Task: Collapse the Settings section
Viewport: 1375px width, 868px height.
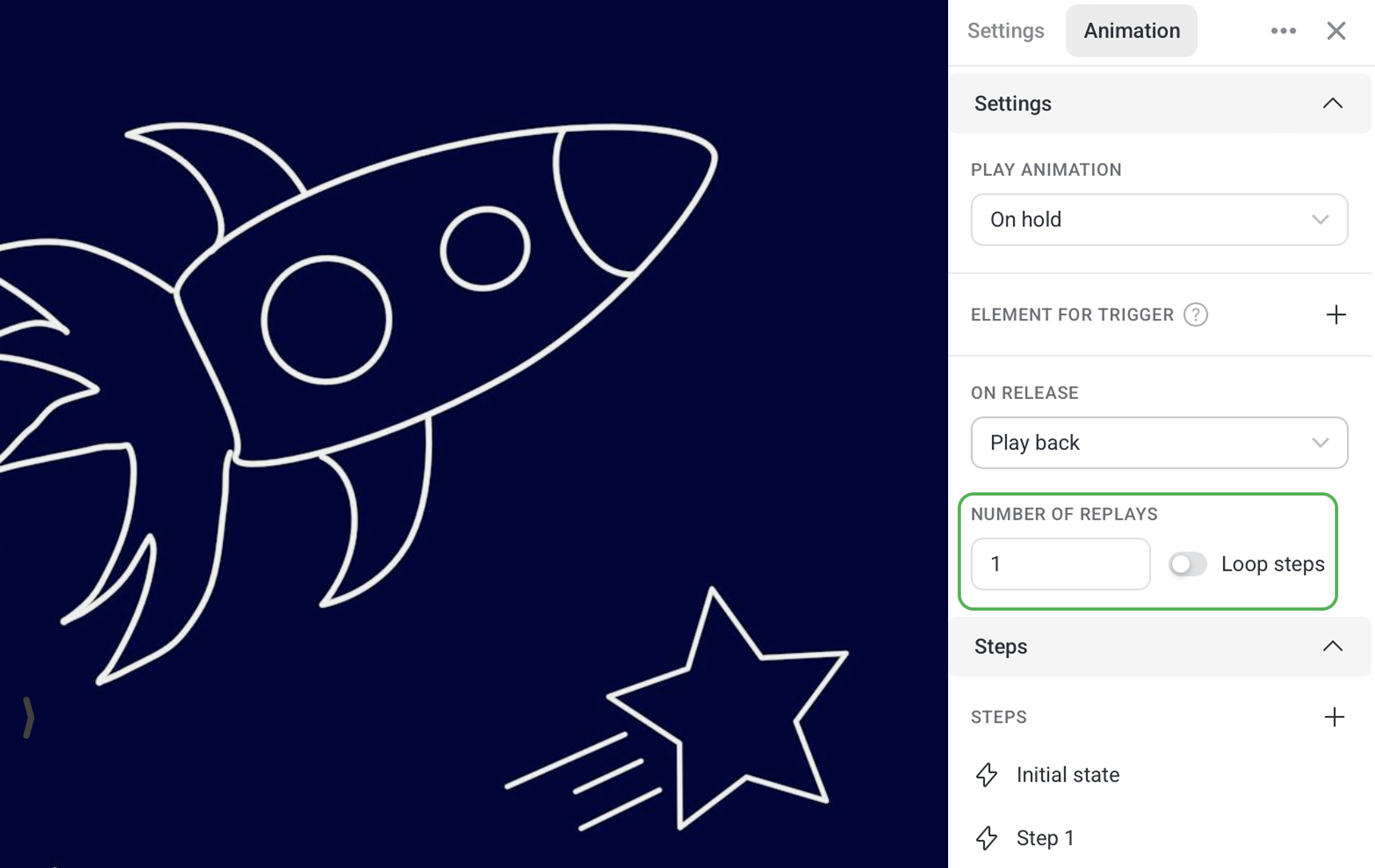Action: click(x=1332, y=103)
